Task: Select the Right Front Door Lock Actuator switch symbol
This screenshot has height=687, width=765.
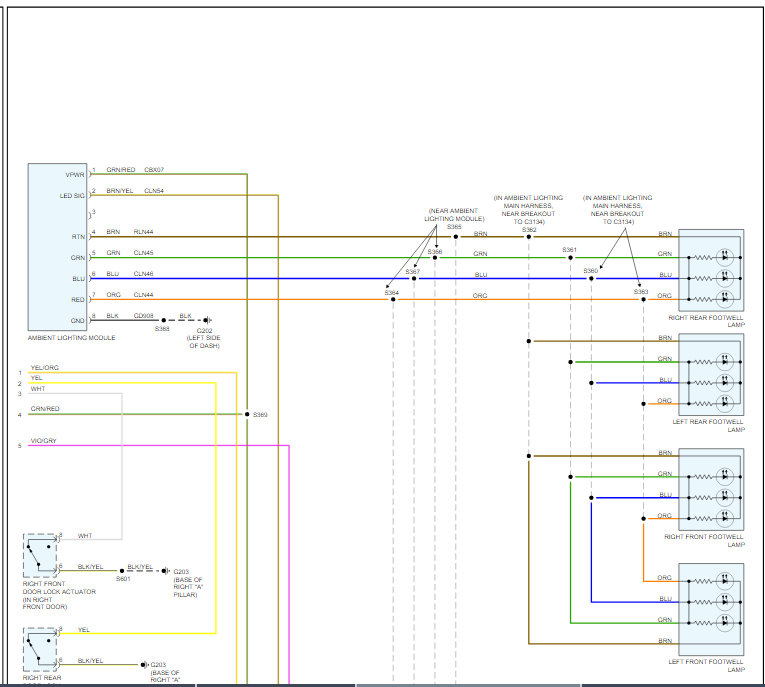Action: pyautogui.click(x=41, y=554)
